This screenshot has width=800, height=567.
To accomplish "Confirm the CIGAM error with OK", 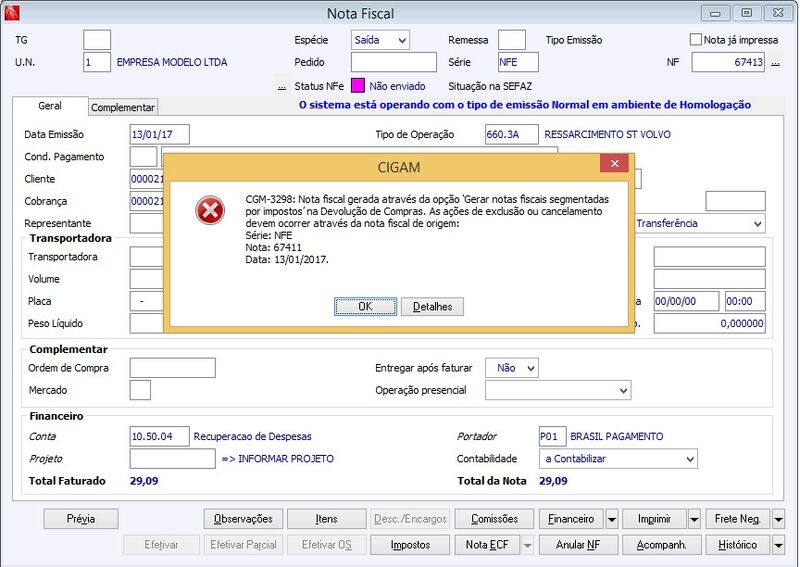I will click(x=365, y=306).
